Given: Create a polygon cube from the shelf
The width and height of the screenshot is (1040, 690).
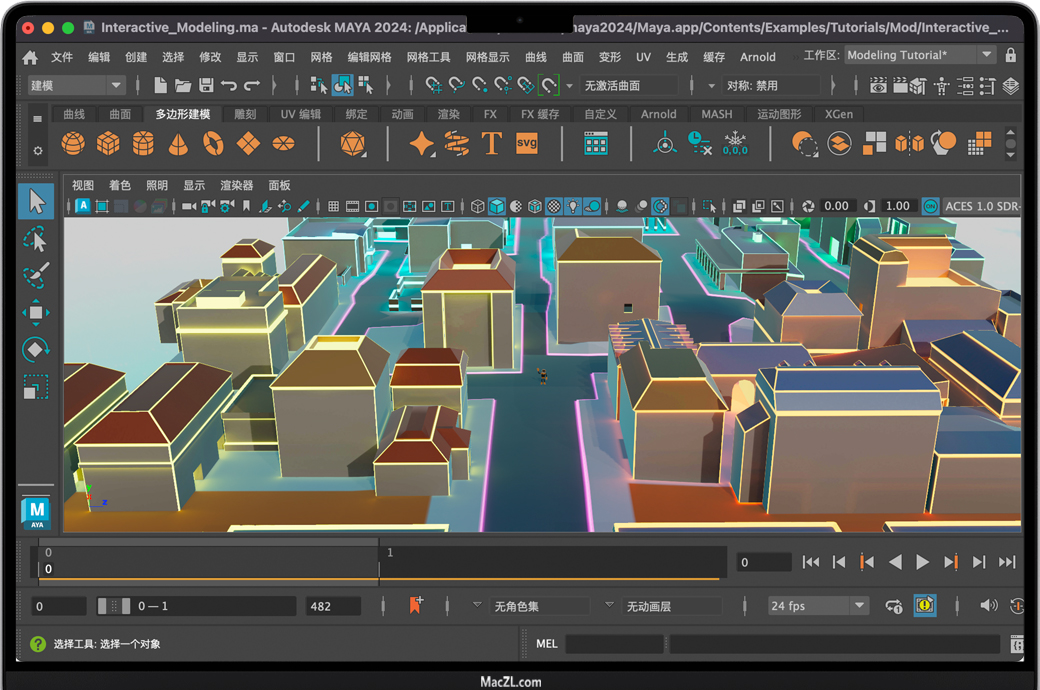Looking at the screenshot, I should (x=108, y=144).
